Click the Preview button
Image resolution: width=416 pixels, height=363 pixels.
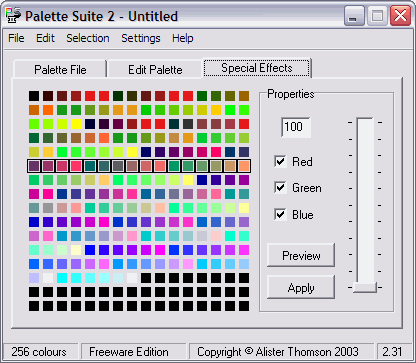pyautogui.click(x=301, y=255)
